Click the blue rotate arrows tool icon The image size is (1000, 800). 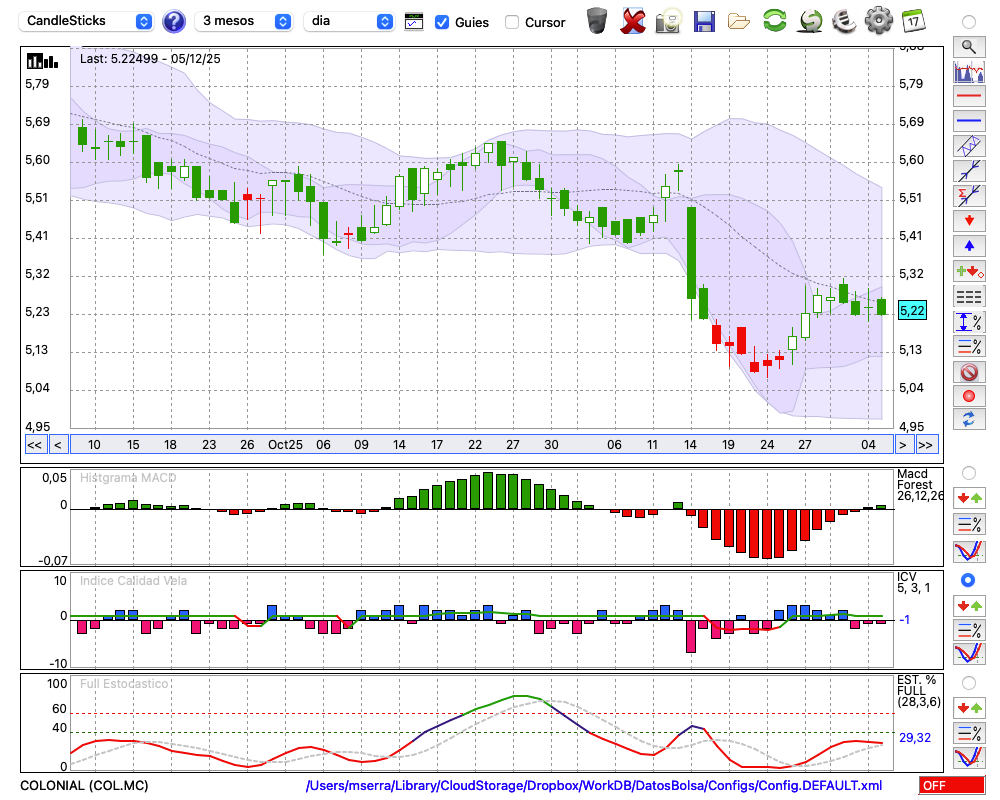click(969, 420)
